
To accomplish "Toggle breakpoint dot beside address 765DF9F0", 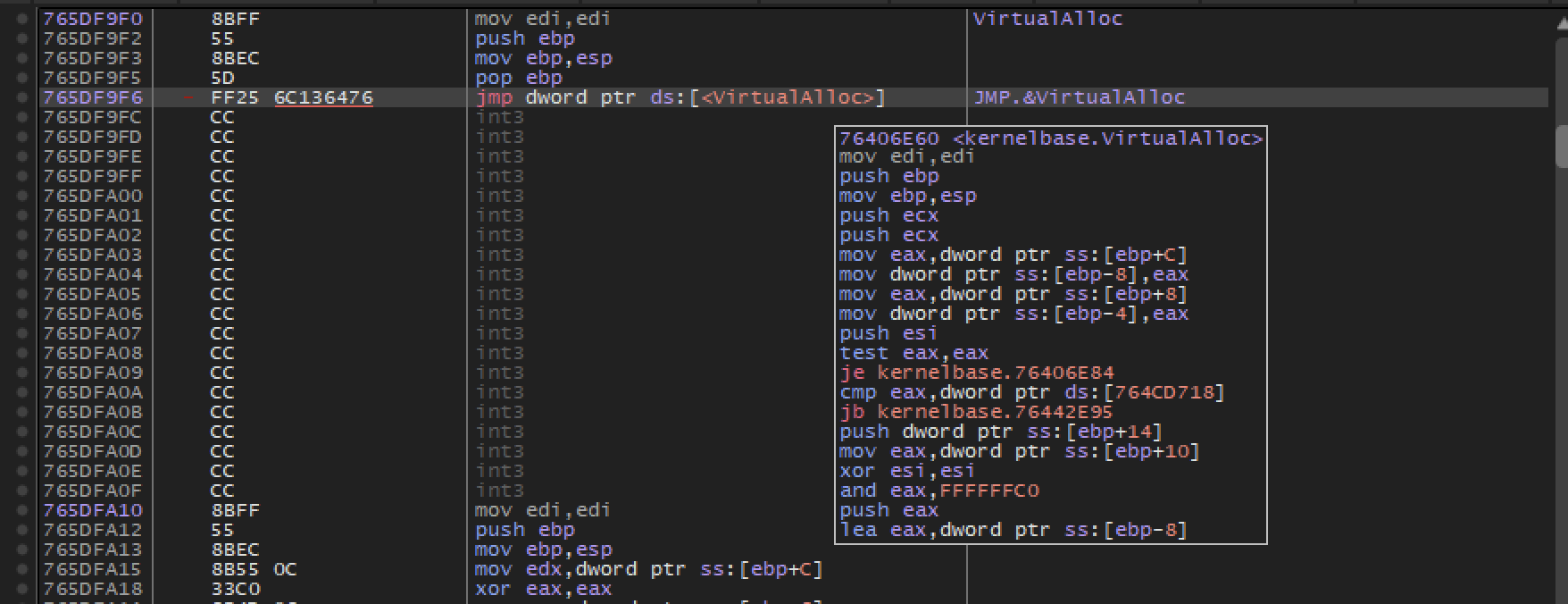I will click(x=21, y=19).
